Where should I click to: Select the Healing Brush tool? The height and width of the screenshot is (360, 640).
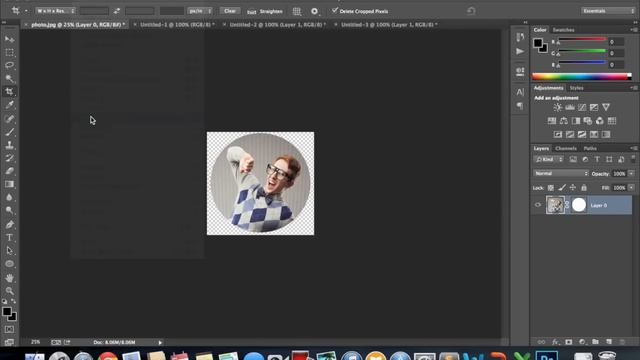point(9,118)
